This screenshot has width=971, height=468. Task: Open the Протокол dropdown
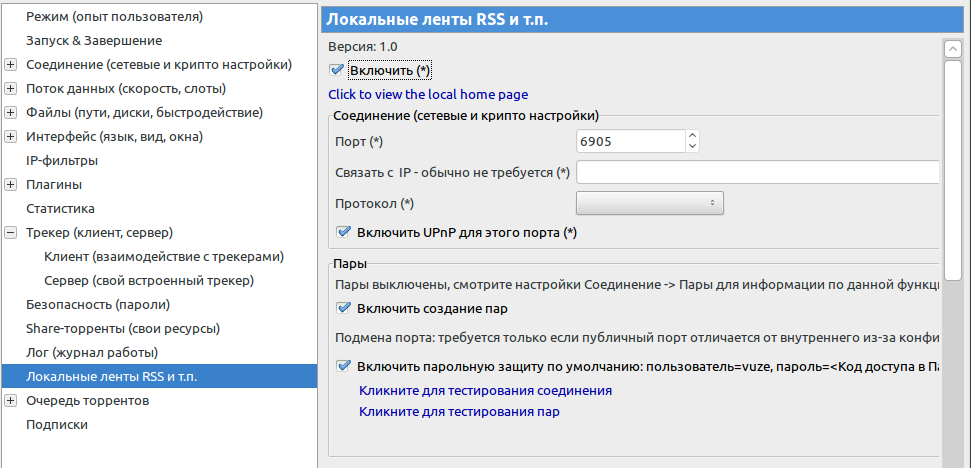click(650, 203)
